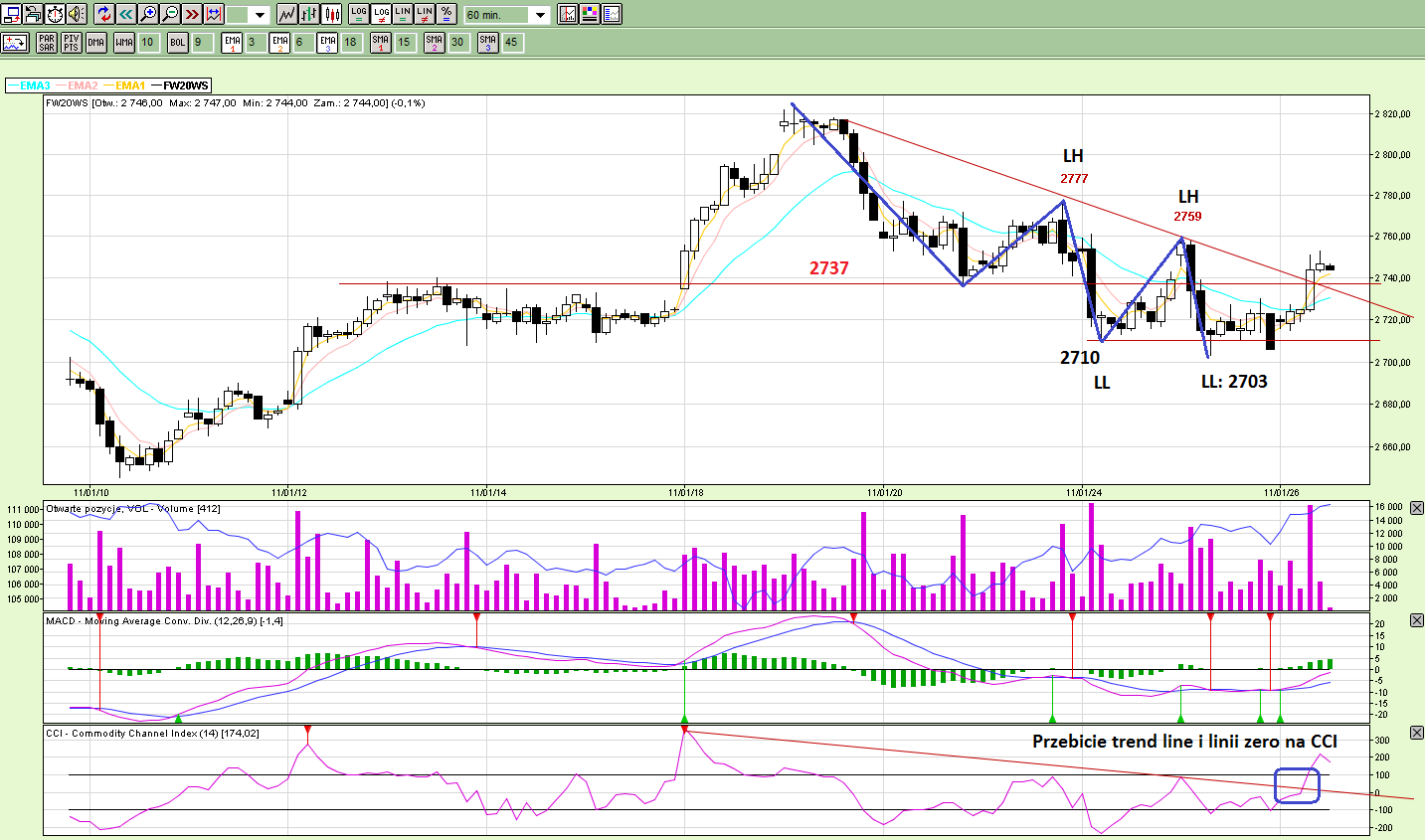The height and width of the screenshot is (840, 1425).
Task: Click the 11/01/18 date label
Action: (686, 492)
